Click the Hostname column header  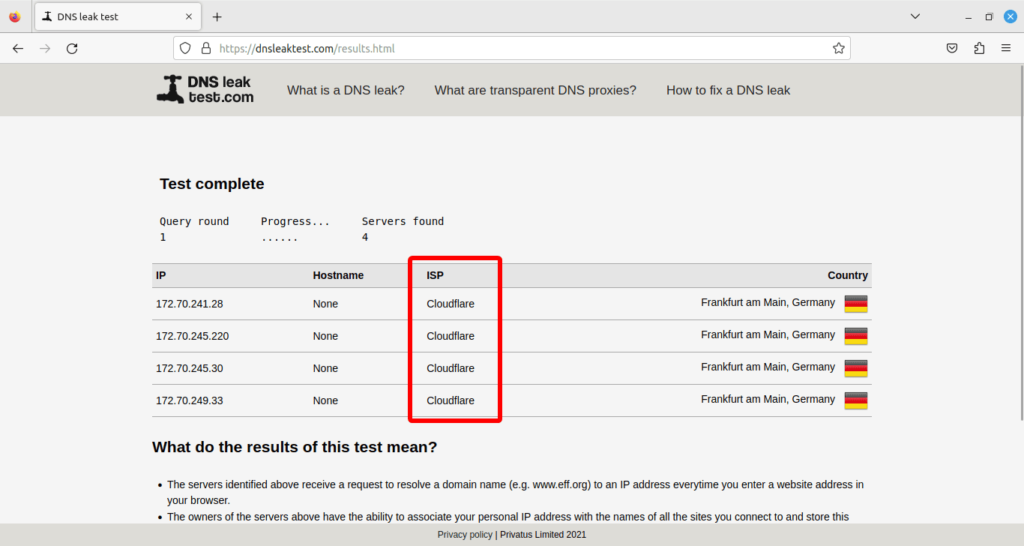[x=338, y=276]
